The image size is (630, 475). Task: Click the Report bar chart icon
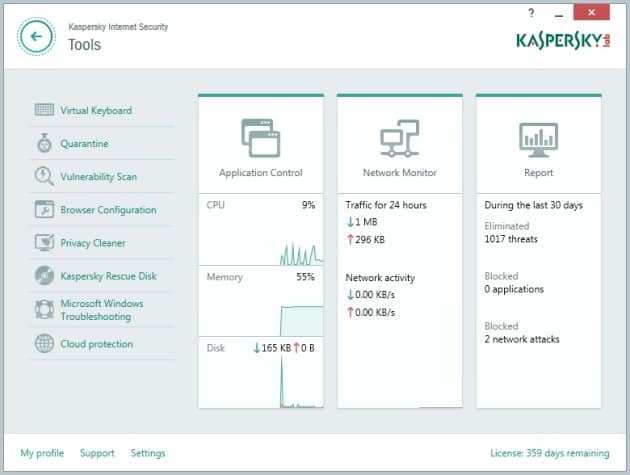click(538, 139)
